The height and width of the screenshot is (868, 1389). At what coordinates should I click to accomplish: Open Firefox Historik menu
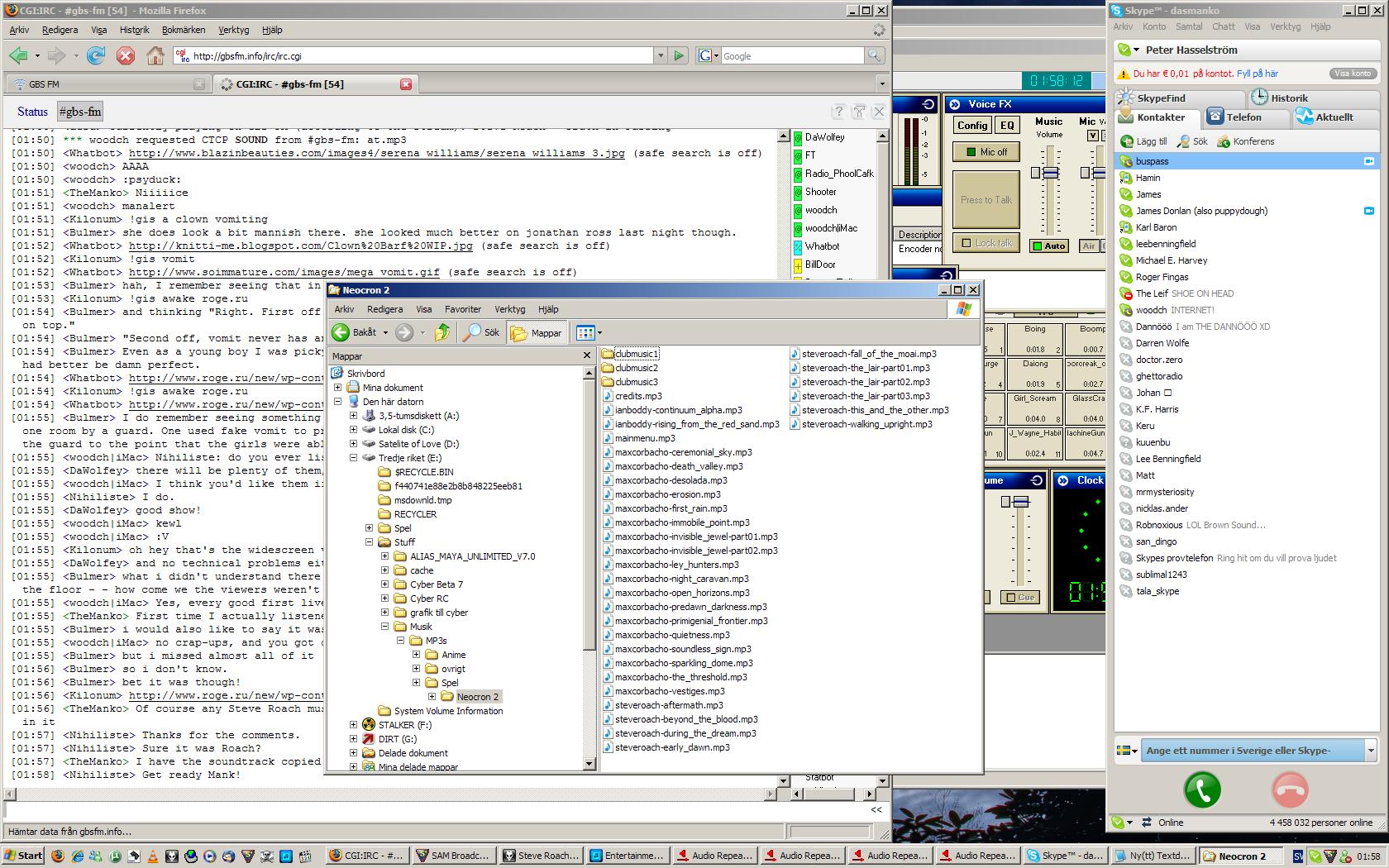pyautogui.click(x=134, y=30)
